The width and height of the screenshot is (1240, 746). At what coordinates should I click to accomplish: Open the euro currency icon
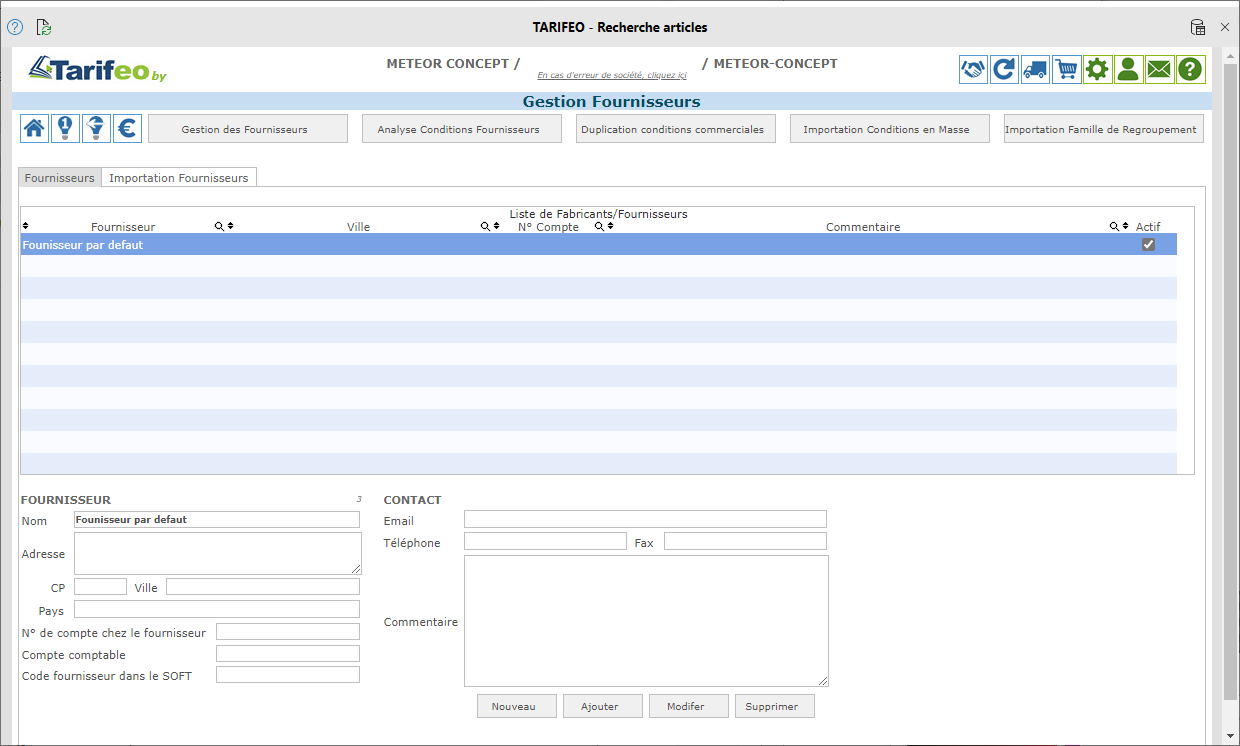(127, 128)
